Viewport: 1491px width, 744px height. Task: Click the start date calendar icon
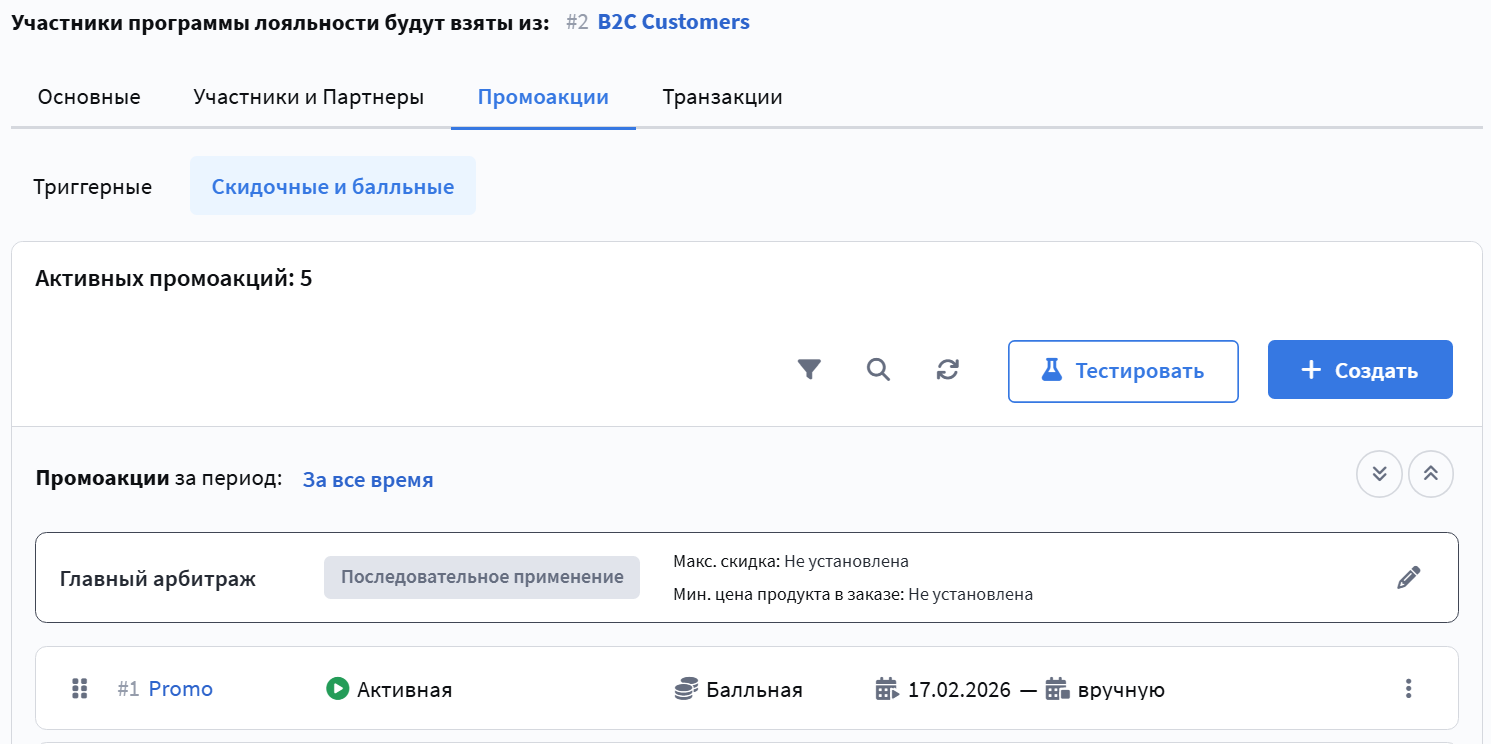click(887, 689)
